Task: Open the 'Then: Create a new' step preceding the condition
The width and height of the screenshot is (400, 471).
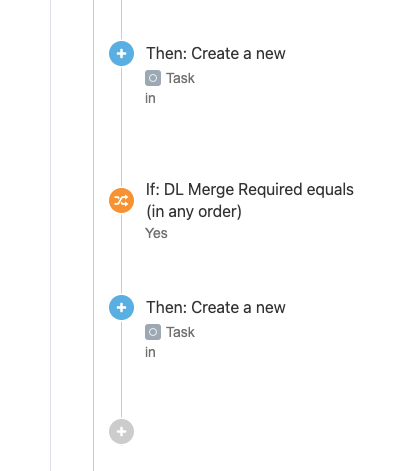Action: click(x=216, y=53)
